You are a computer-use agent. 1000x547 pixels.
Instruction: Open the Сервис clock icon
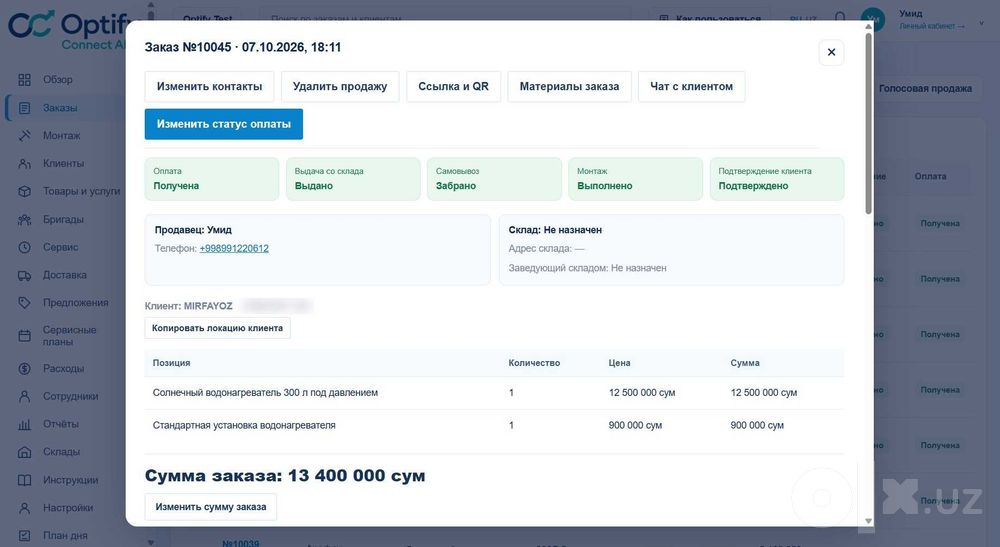(x=24, y=247)
